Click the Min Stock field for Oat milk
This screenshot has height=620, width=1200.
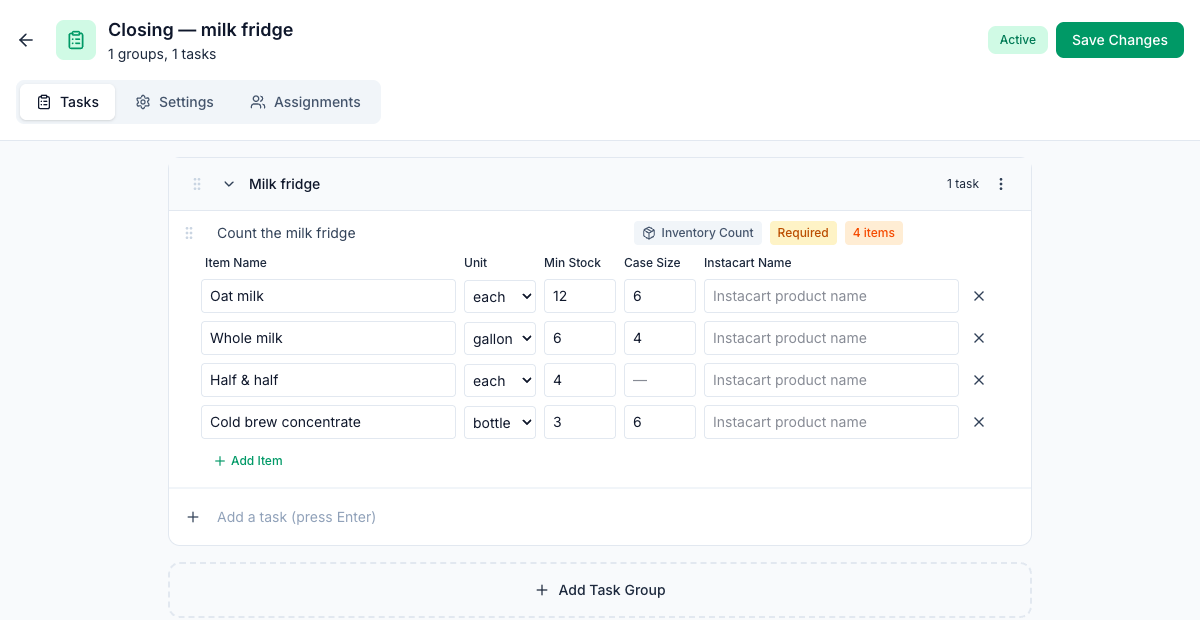(580, 296)
